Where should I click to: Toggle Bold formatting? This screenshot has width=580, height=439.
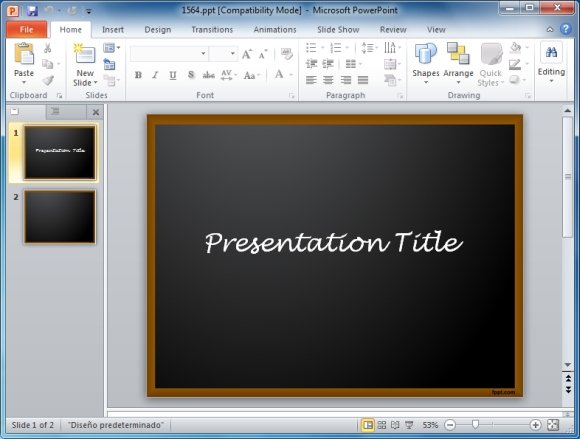click(138, 75)
